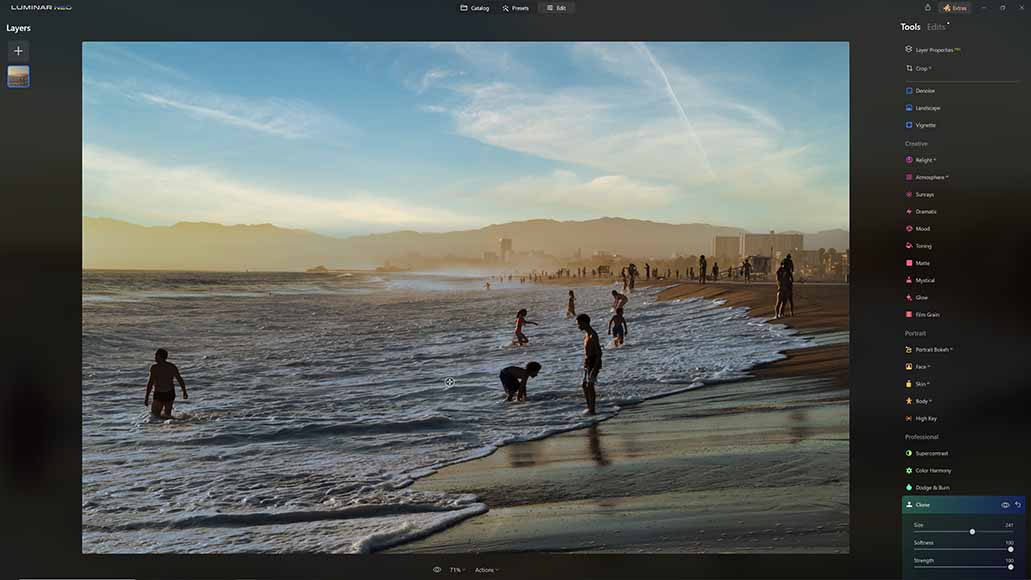Click the share/export icon near Extras
This screenshot has height=580, width=1031.
pyautogui.click(x=928, y=8)
